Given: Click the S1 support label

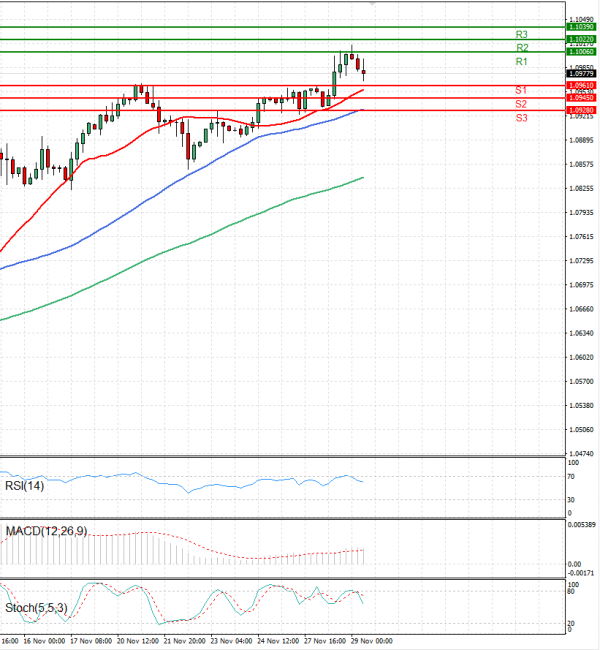Looking at the screenshot, I should (x=521, y=90).
